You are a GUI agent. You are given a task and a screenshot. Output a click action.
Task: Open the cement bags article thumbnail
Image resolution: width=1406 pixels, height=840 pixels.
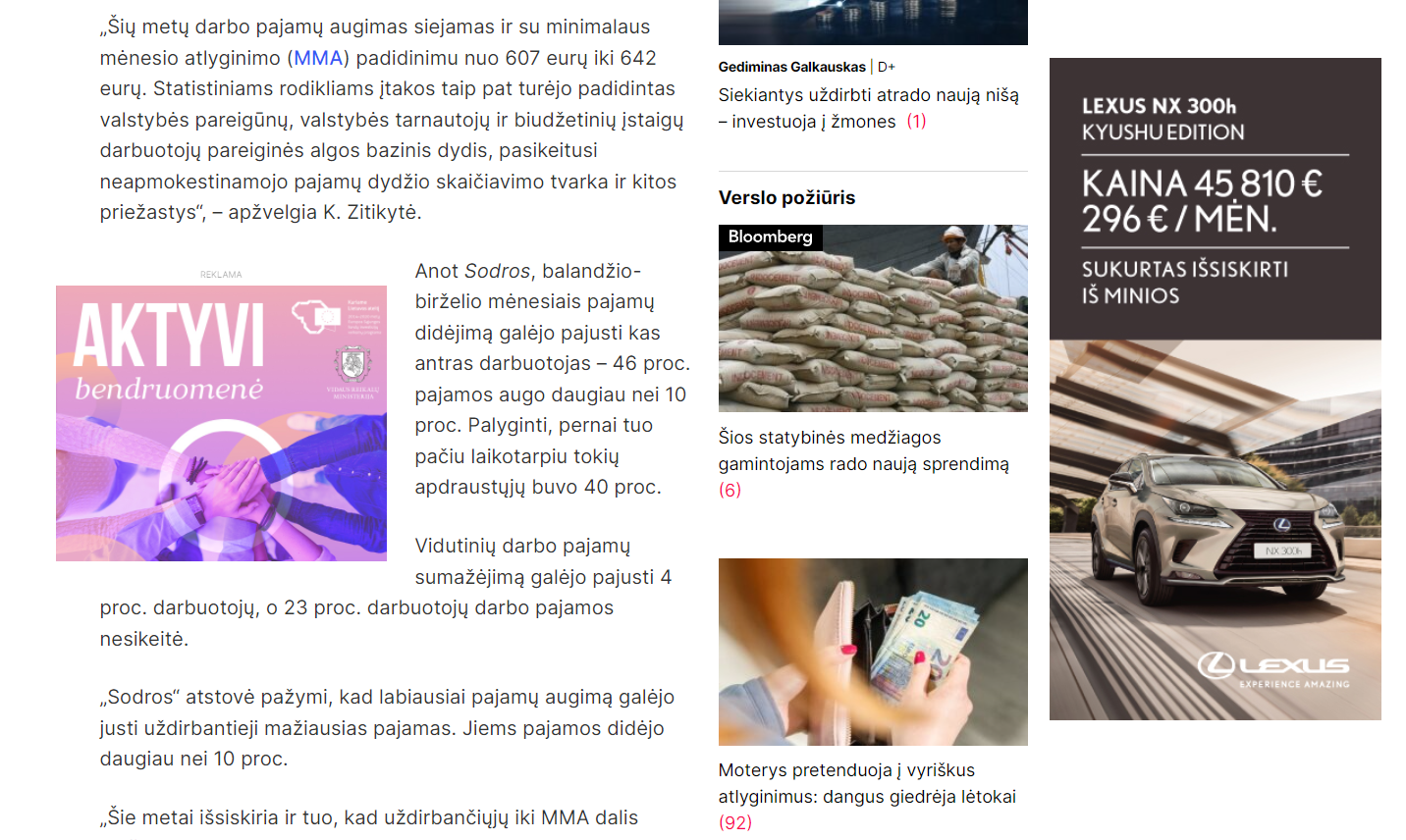coord(873,318)
